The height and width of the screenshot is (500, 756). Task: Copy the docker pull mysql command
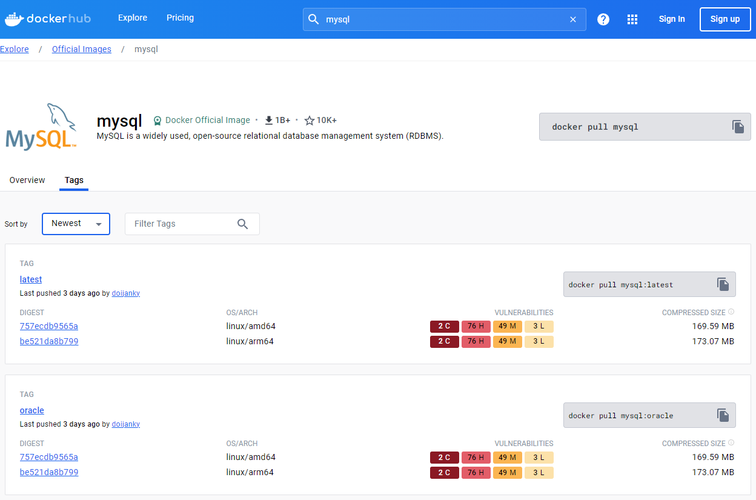pos(738,127)
